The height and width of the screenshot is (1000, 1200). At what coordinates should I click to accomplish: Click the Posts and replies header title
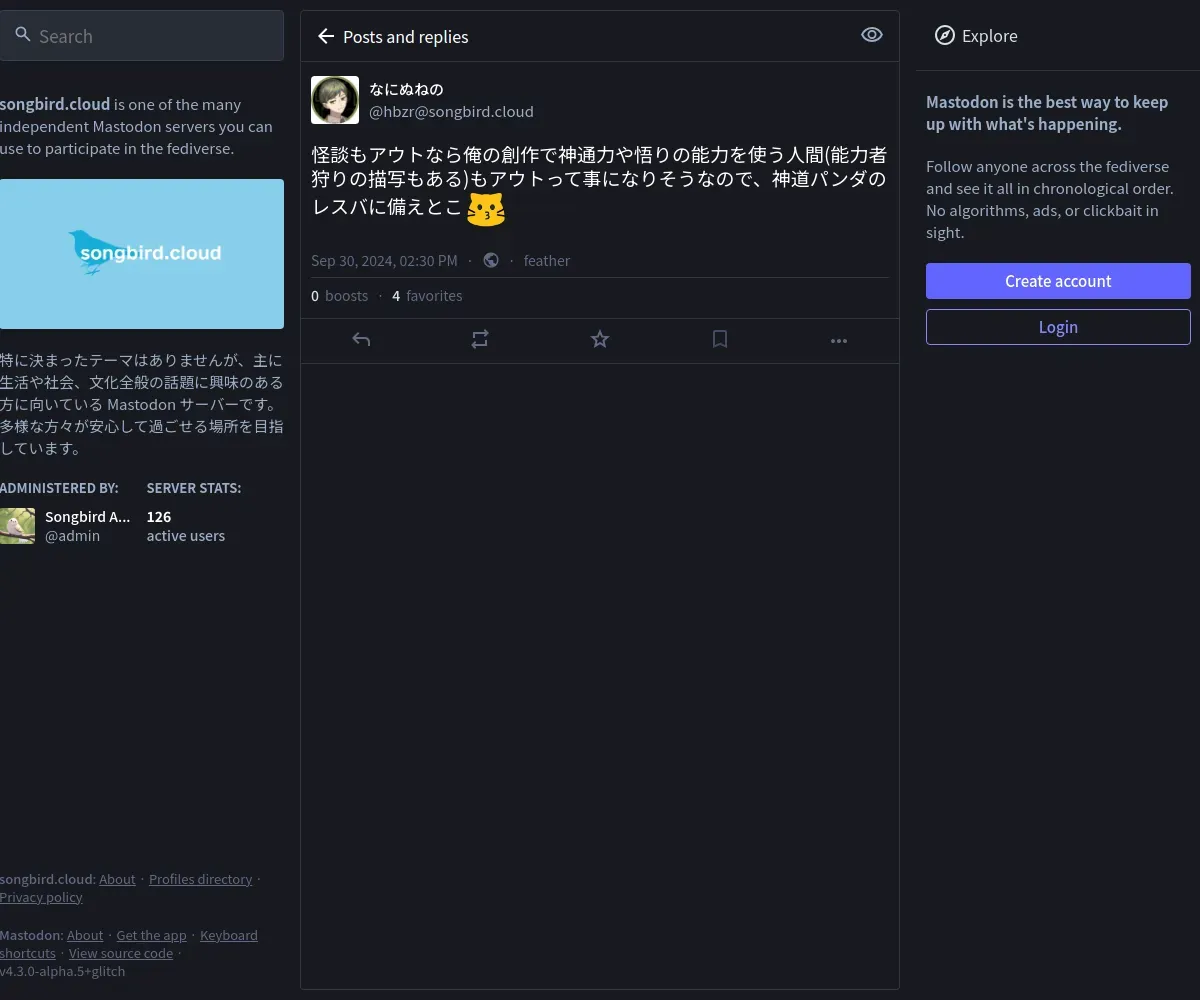[x=405, y=37]
